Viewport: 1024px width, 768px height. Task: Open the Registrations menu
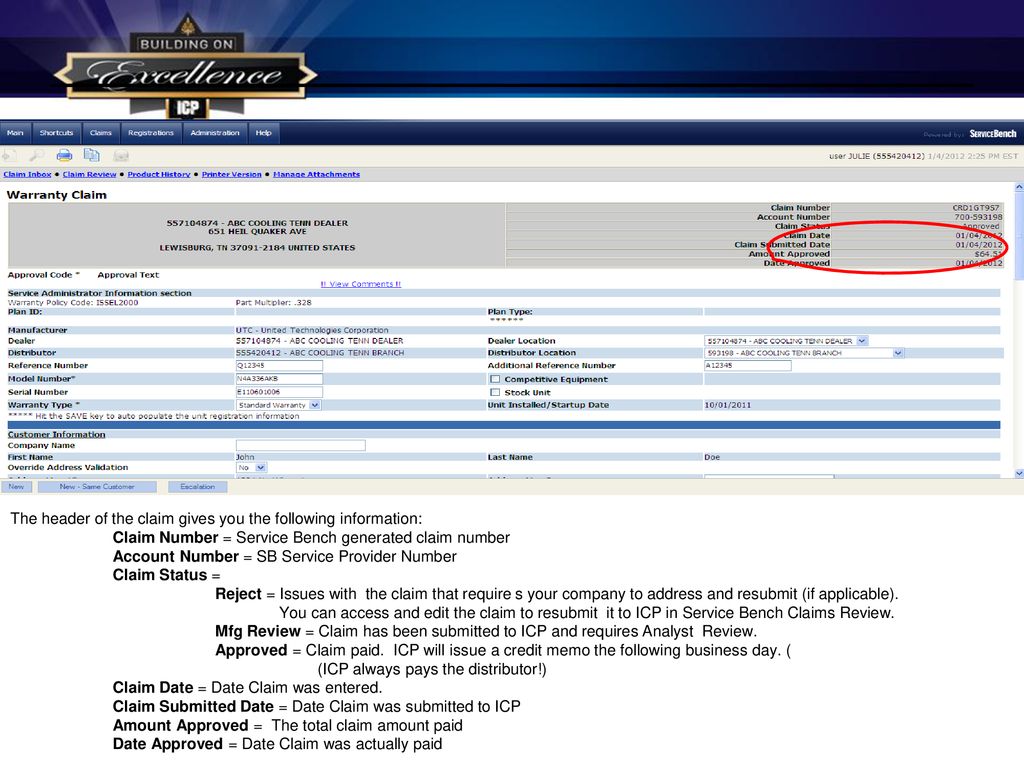pos(151,133)
